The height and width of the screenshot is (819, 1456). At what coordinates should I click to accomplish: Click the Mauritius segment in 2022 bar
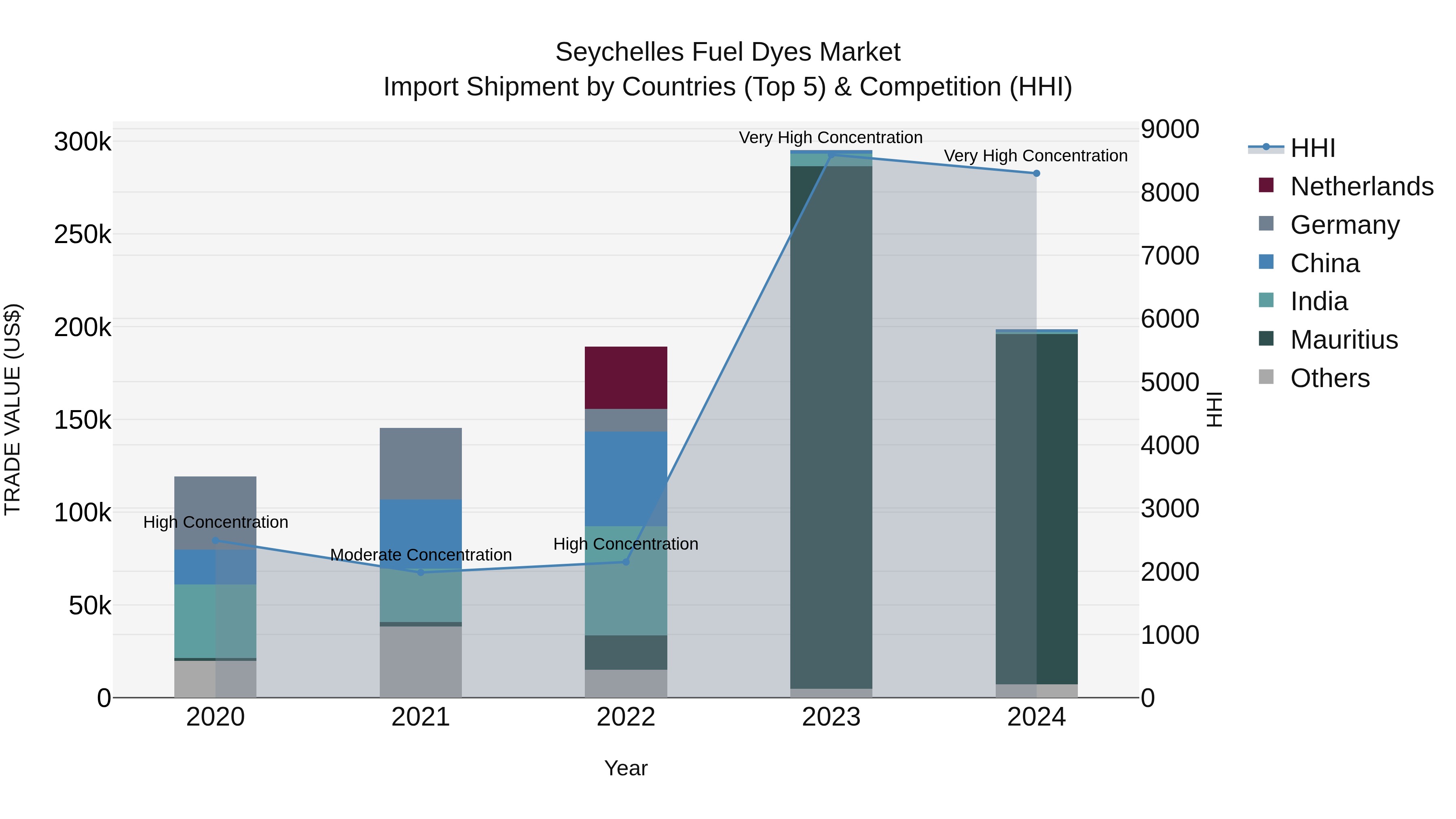coord(626,652)
